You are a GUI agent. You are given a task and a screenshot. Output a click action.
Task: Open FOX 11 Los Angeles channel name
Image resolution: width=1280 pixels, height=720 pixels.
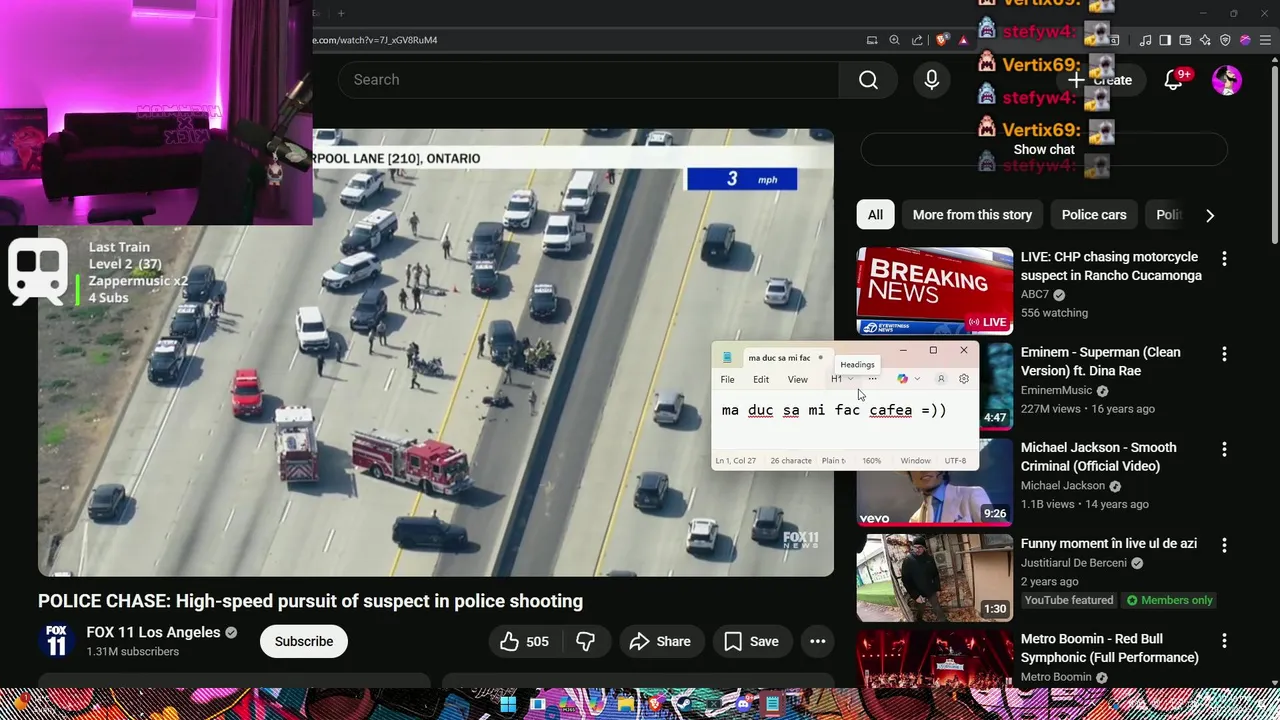click(x=153, y=632)
